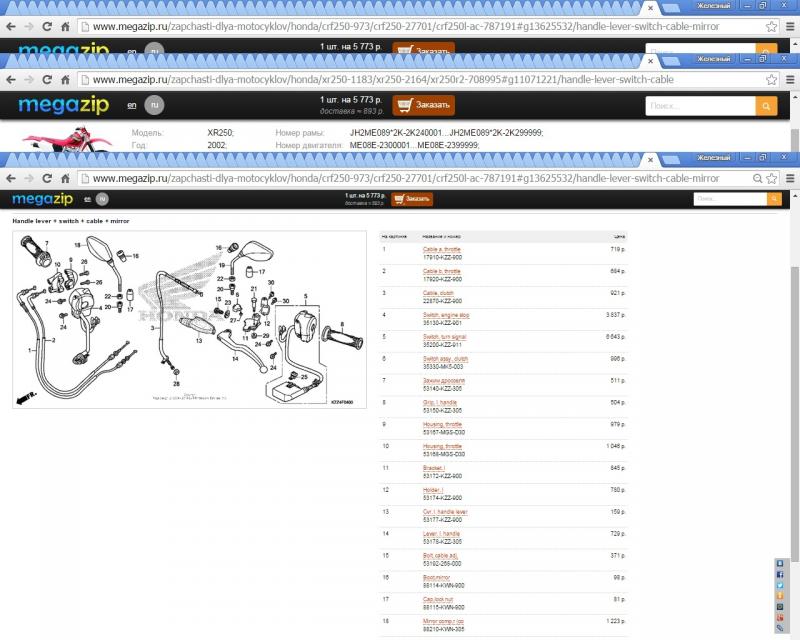Select the 'Handle lever + switch + cable + mirror' heading
The height and width of the screenshot is (640, 800).
[71, 221]
